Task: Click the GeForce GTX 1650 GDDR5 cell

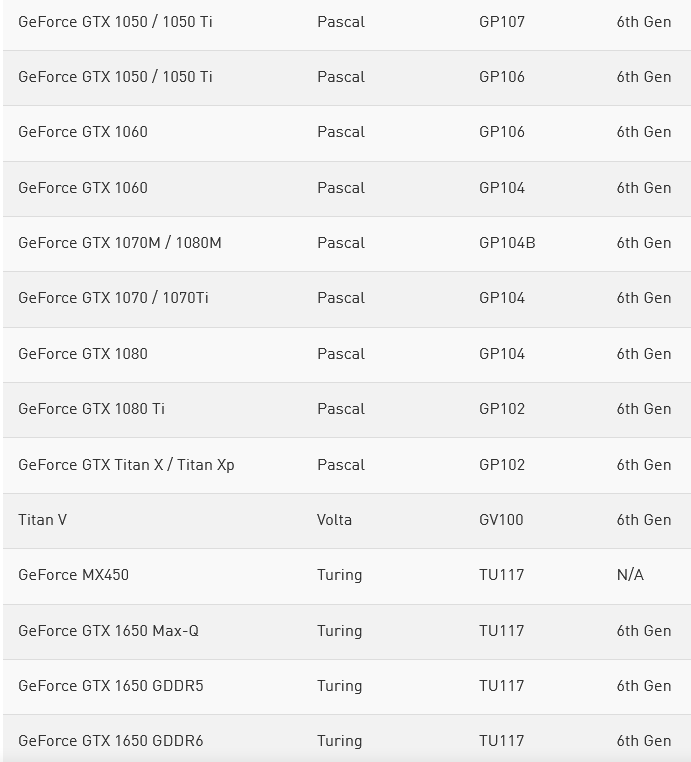Action: click(110, 686)
